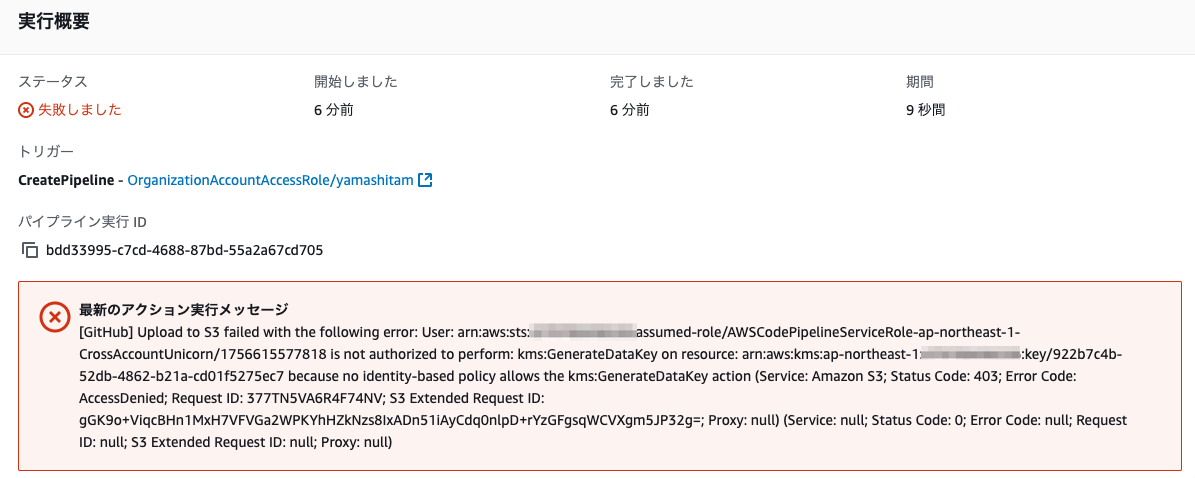This screenshot has height=478, width=1195.
Task: Click the 9 秒間 duration value
Action: tap(926, 111)
